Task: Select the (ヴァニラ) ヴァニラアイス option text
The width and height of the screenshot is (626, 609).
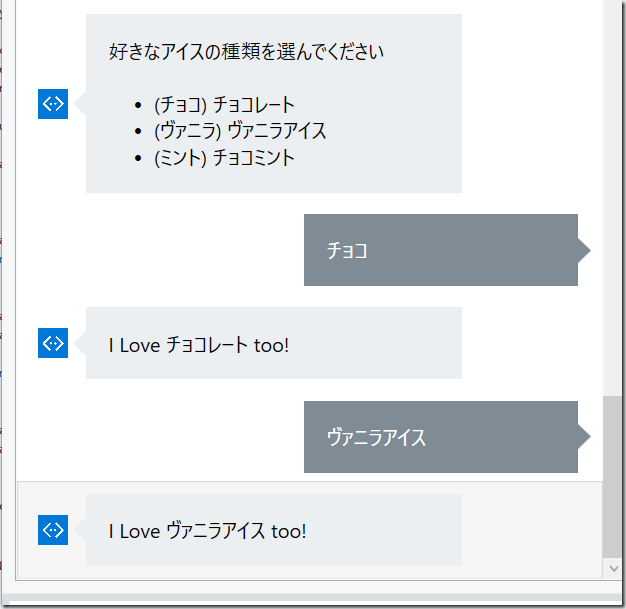Action: (x=240, y=131)
